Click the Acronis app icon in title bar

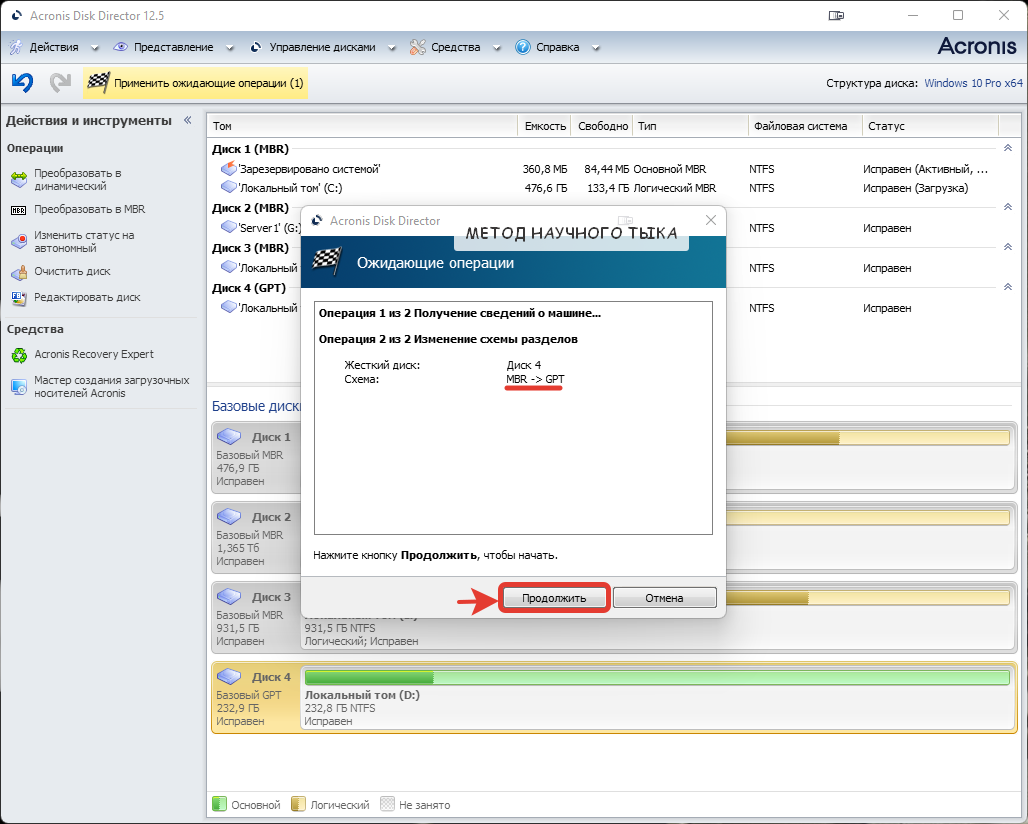coord(17,15)
